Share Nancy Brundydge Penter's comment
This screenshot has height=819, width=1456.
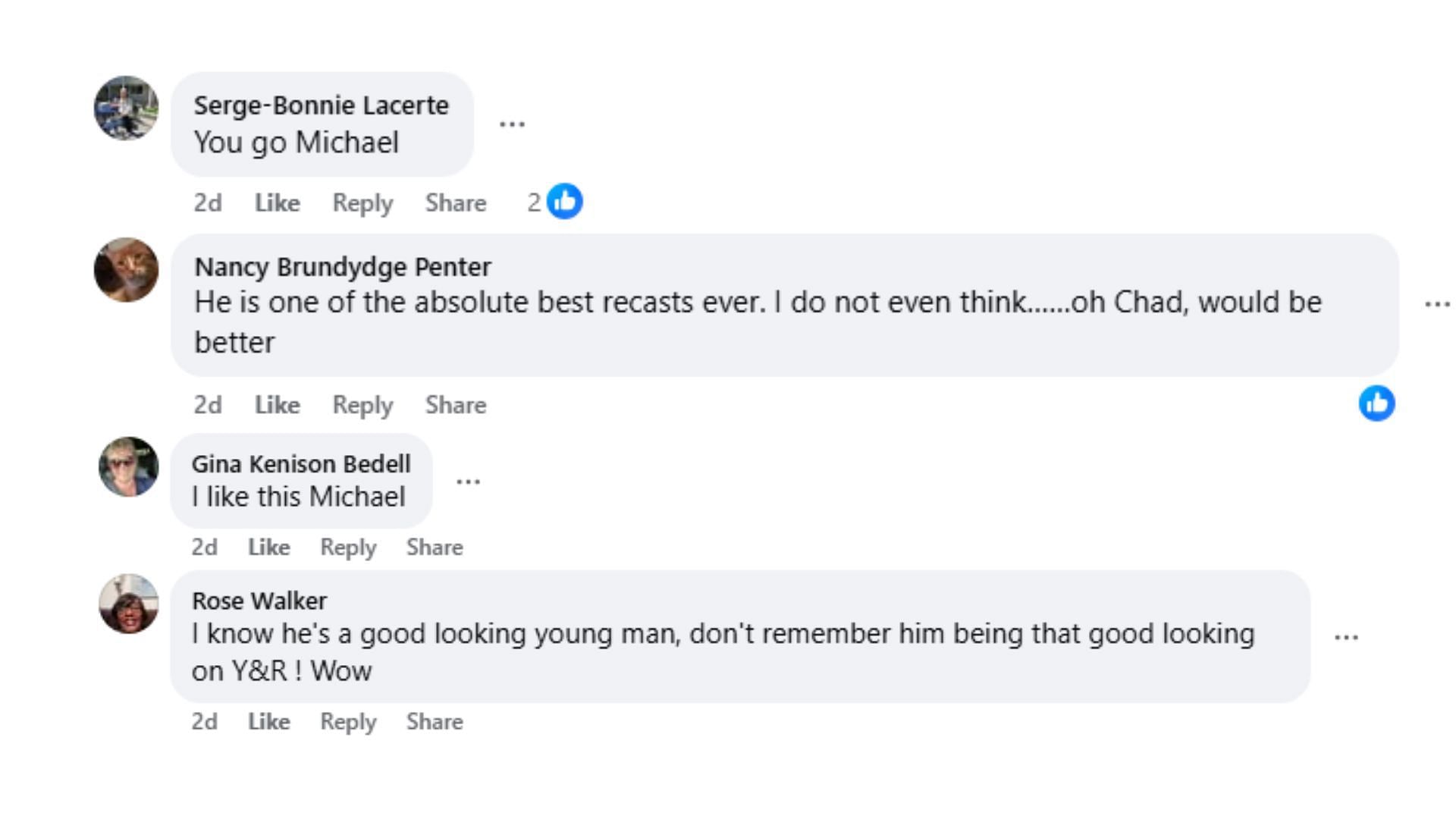point(455,405)
